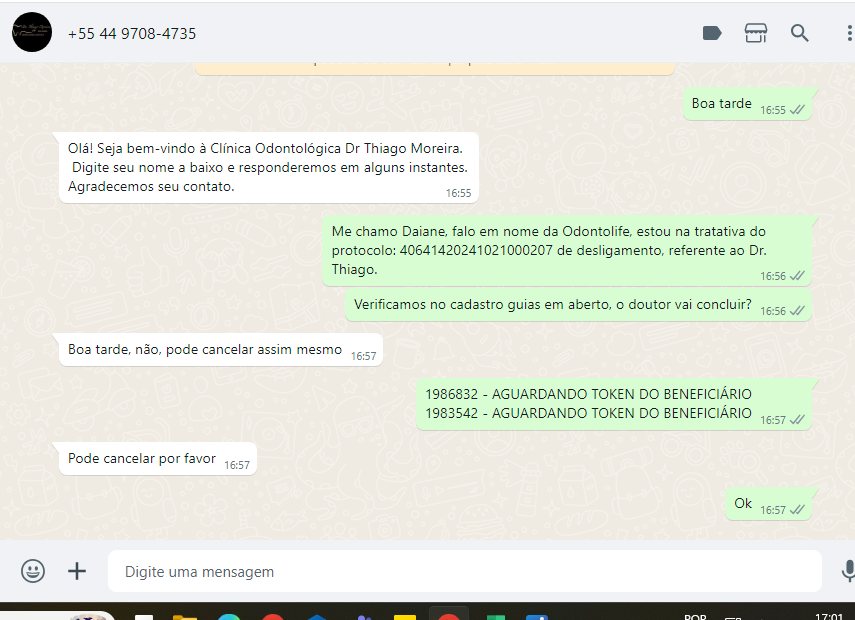Open the emoji picker
The image size is (855, 620).
[33, 571]
